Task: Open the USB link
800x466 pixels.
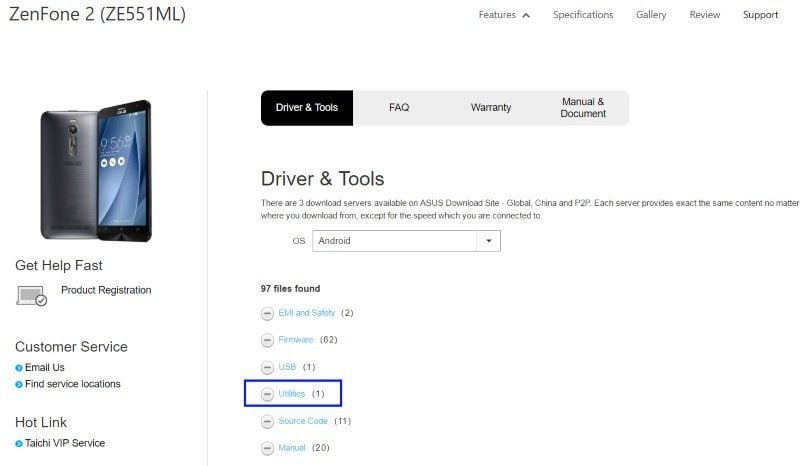Action: coord(287,367)
